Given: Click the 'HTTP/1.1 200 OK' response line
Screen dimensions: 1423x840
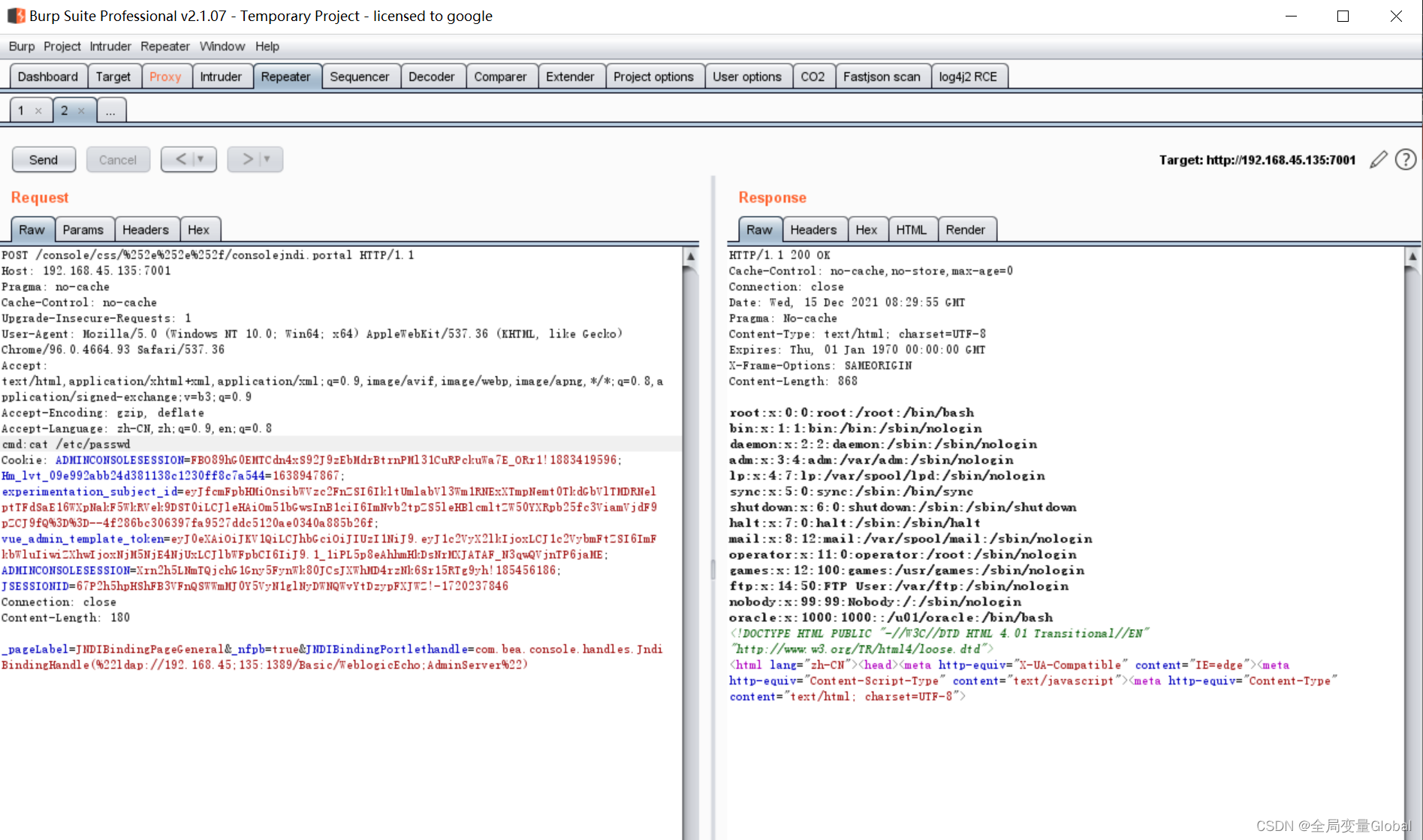Looking at the screenshot, I should [779, 255].
